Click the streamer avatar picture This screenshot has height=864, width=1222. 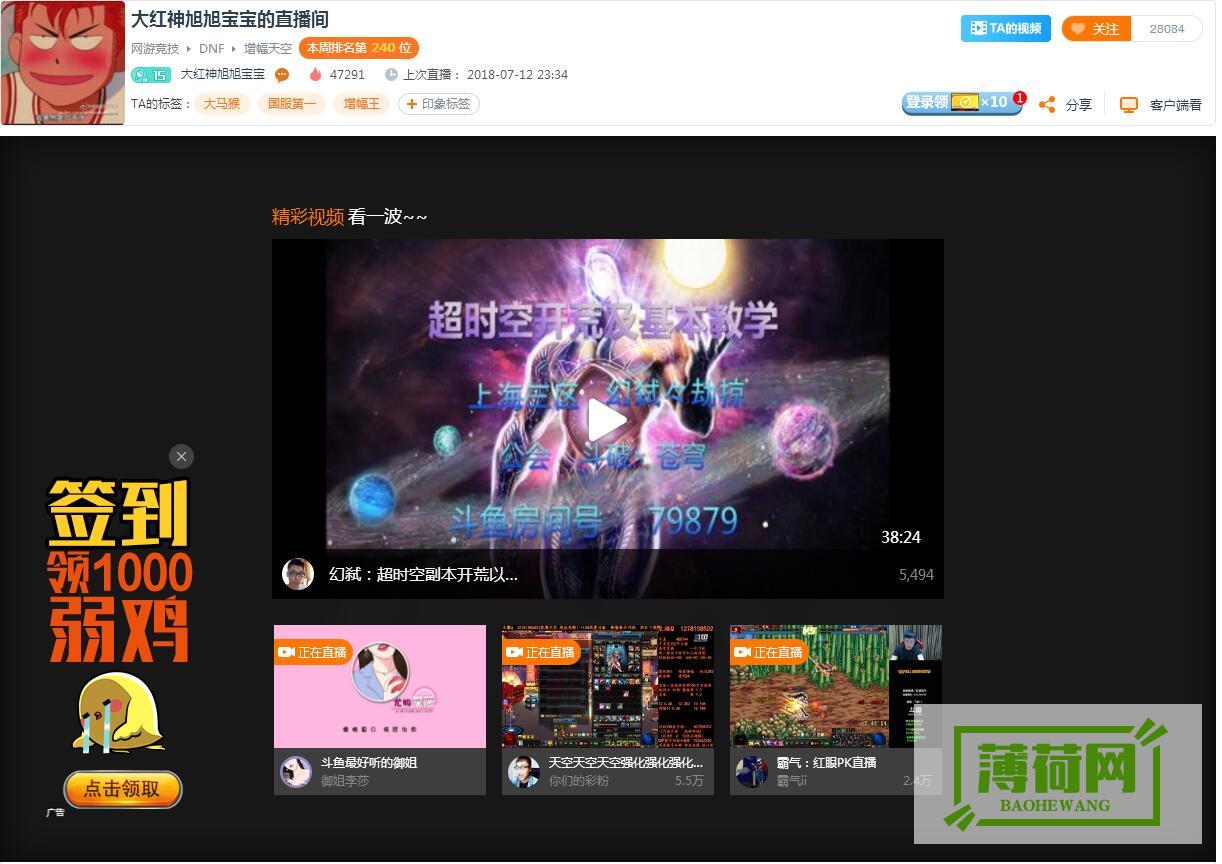pyautogui.click(x=63, y=63)
